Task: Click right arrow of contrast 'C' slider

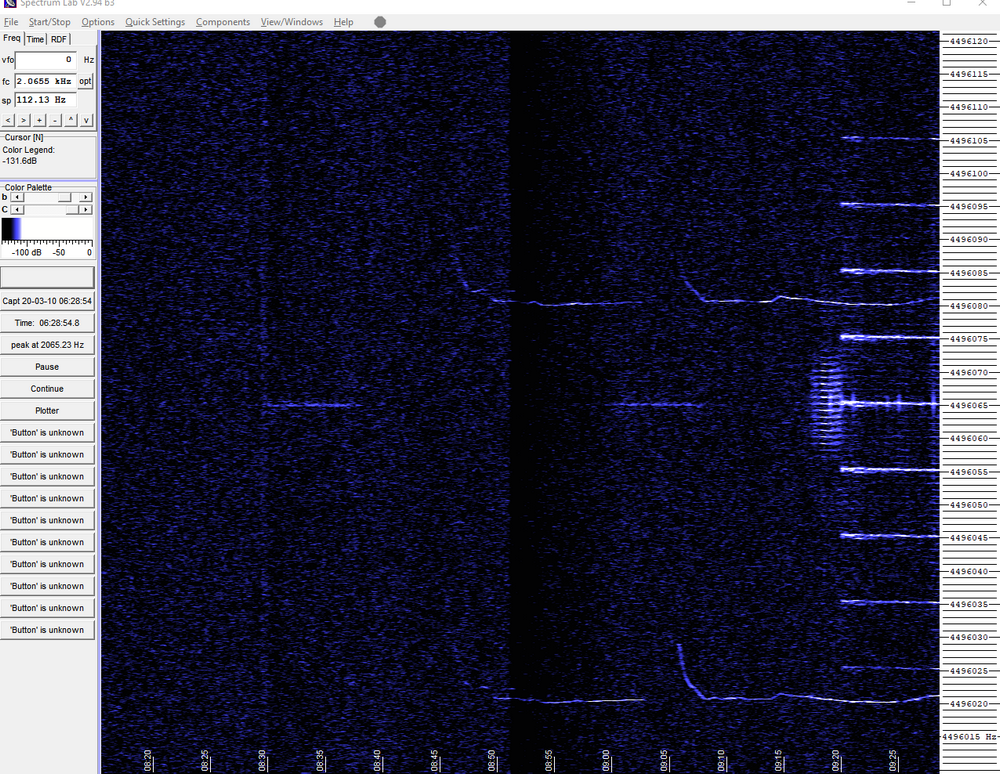Action: [x=86, y=209]
